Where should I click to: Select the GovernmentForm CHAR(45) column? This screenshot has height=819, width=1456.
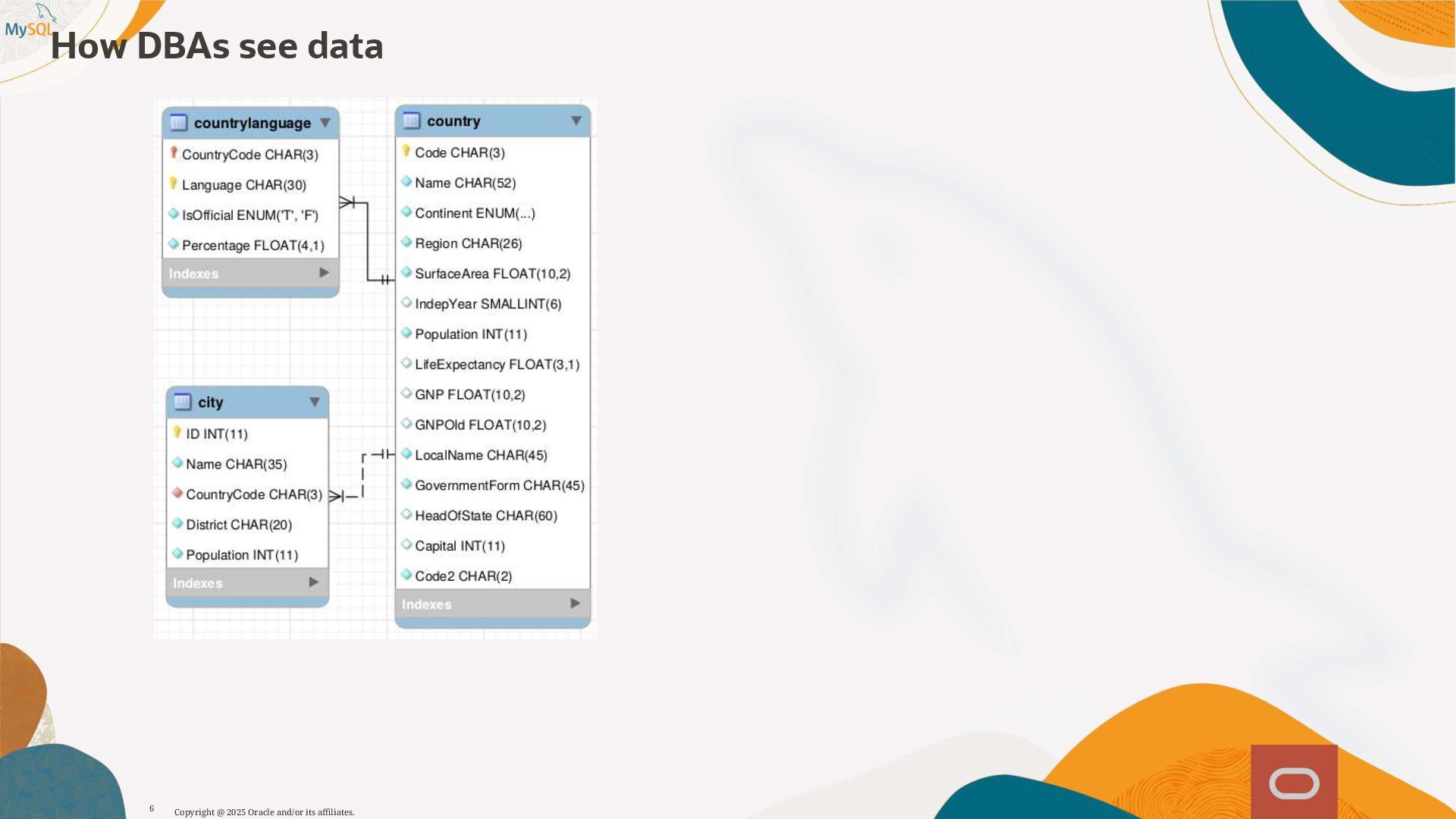(499, 485)
